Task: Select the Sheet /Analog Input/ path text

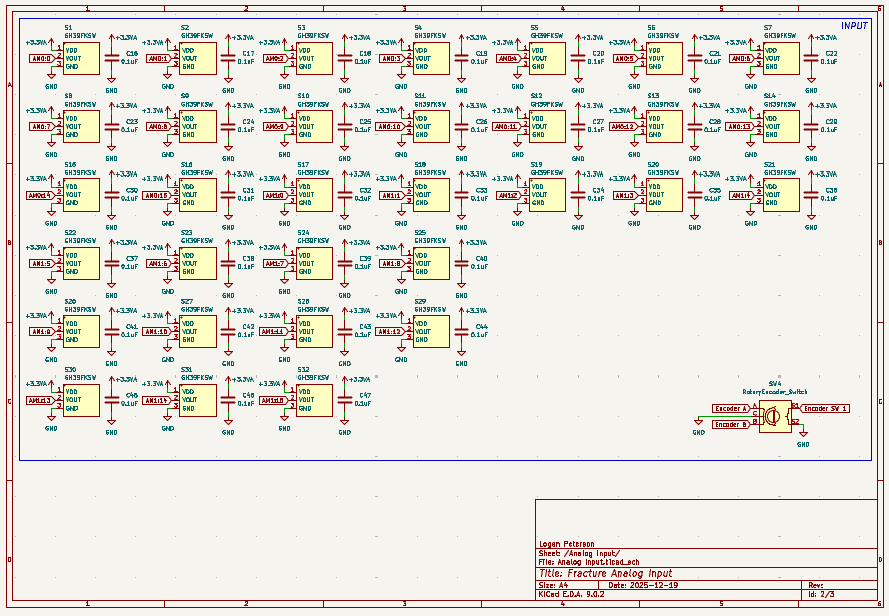Action: 580,553
